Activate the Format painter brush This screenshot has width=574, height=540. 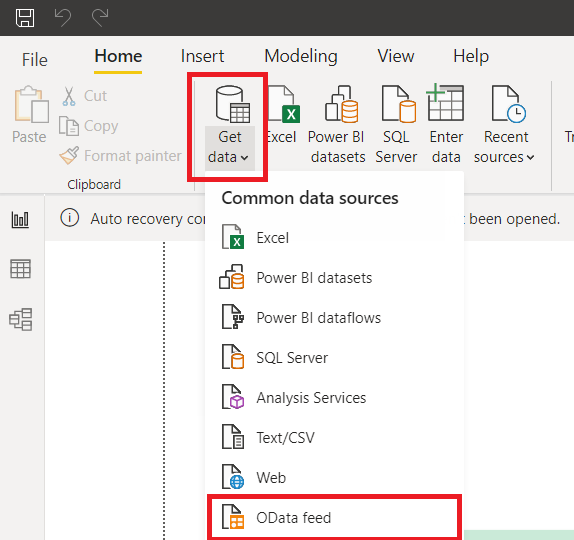coord(120,156)
